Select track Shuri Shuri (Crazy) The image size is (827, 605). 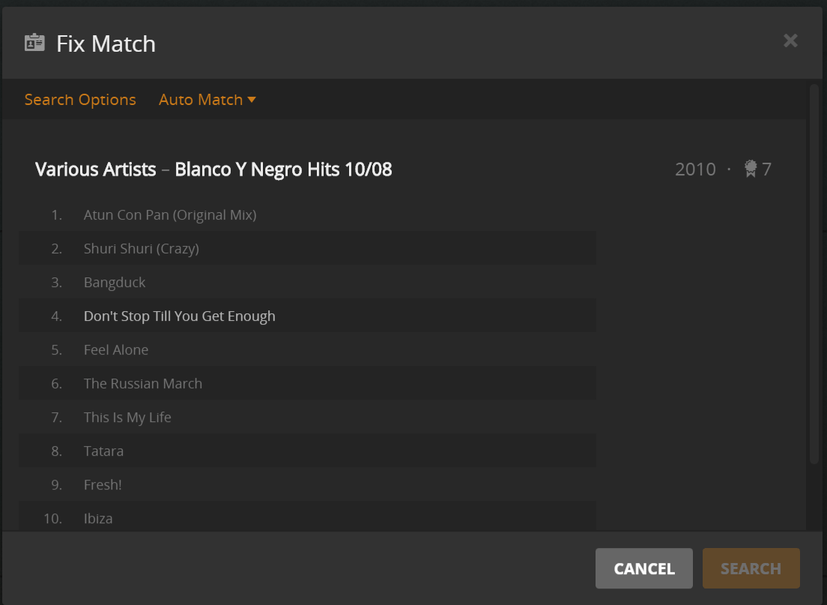[x=141, y=249]
